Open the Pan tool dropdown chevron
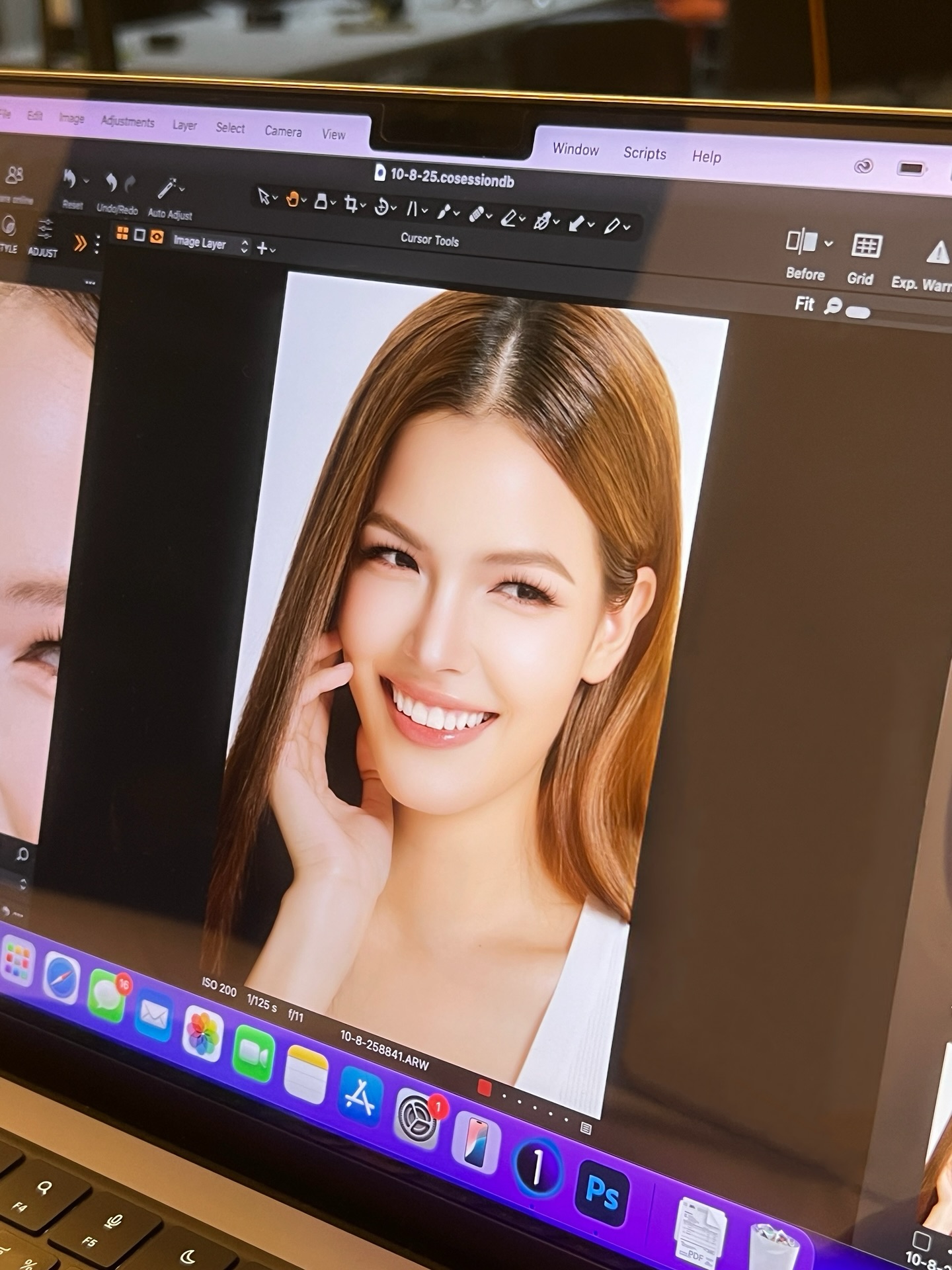The image size is (952, 1270). point(304,200)
